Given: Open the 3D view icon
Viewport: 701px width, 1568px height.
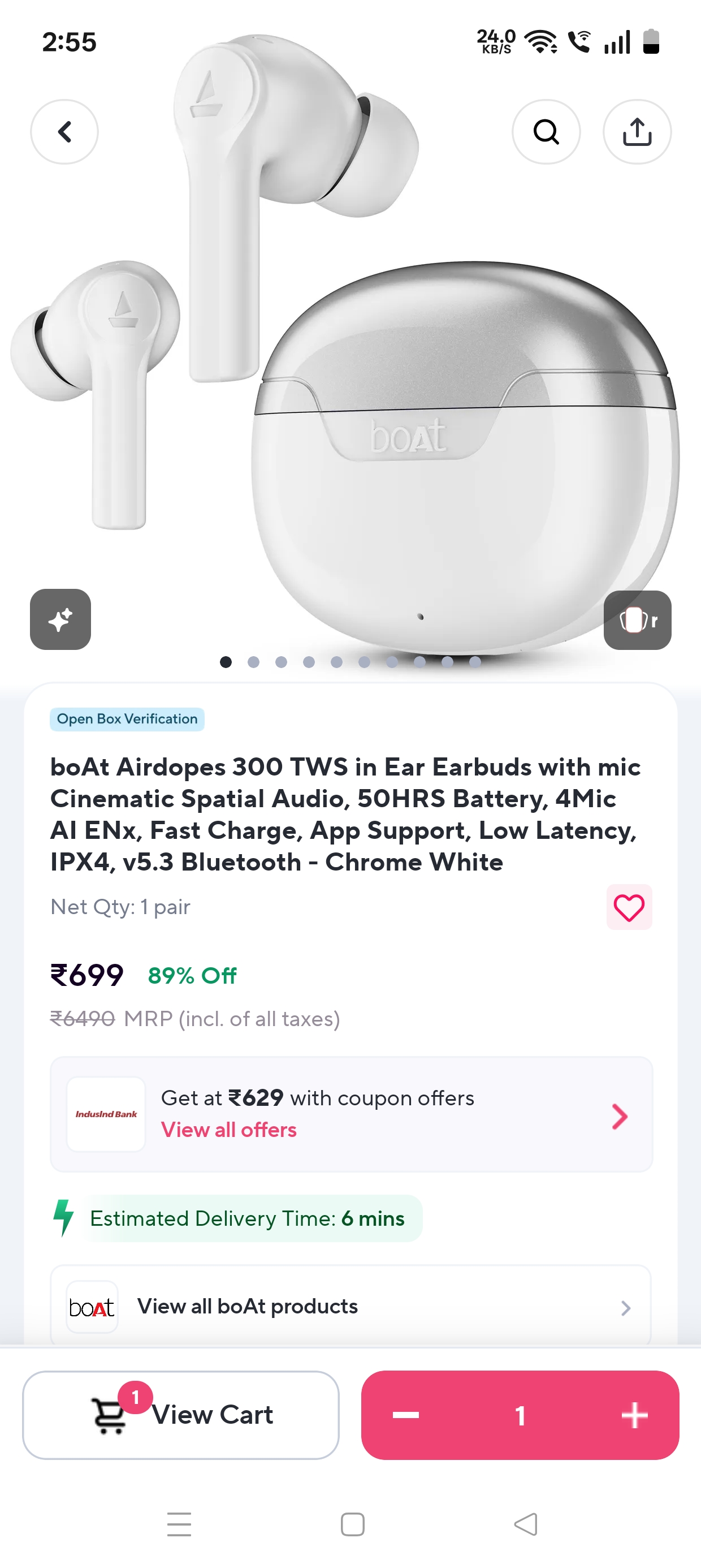Looking at the screenshot, I should coord(637,619).
